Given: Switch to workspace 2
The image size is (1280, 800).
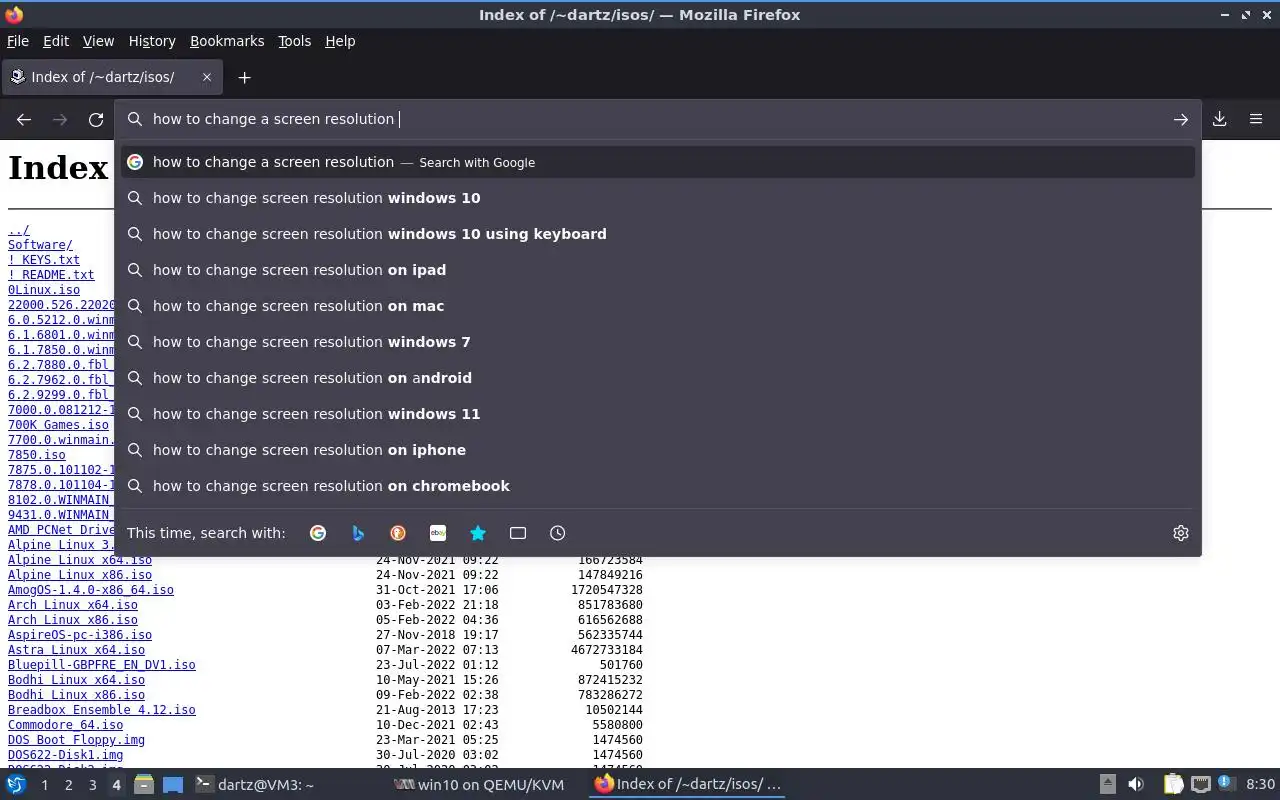Looking at the screenshot, I should [68, 785].
